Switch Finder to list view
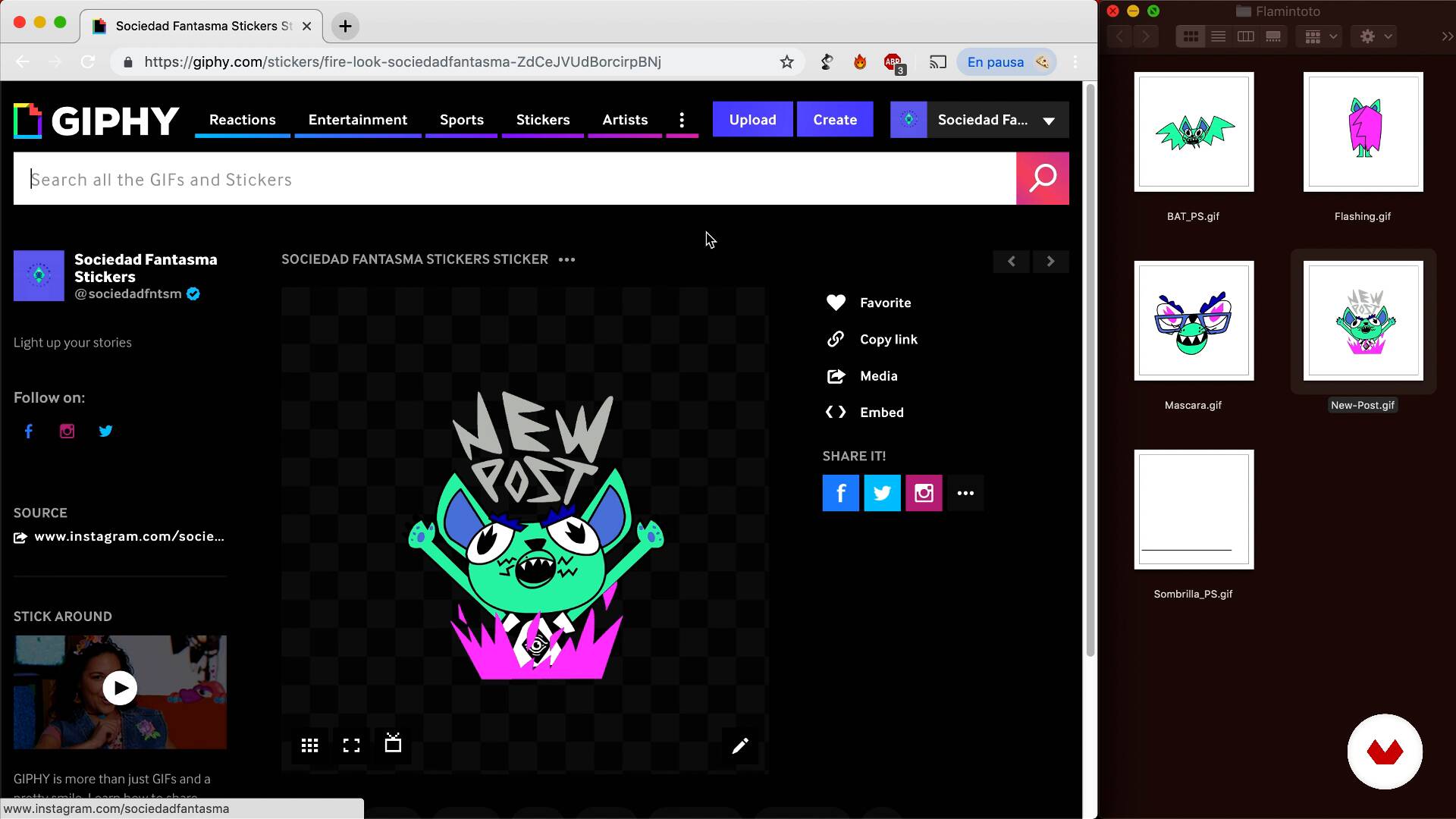 pos(1218,36)
